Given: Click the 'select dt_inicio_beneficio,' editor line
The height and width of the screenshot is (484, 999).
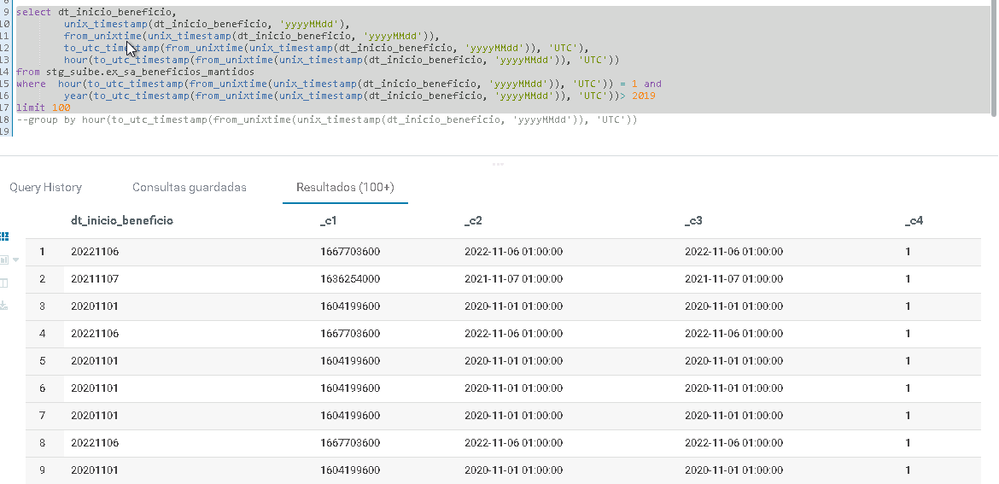Looking at the screenshot, I should pyautogui.click(x=96, y=12).
